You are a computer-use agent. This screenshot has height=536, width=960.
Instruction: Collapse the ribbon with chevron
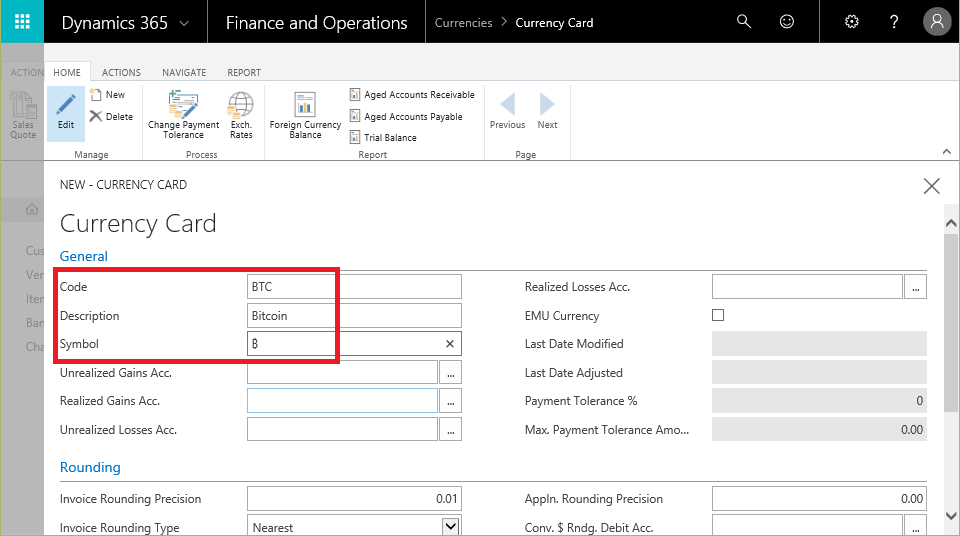pyautogui.click(x=947, y=151)
